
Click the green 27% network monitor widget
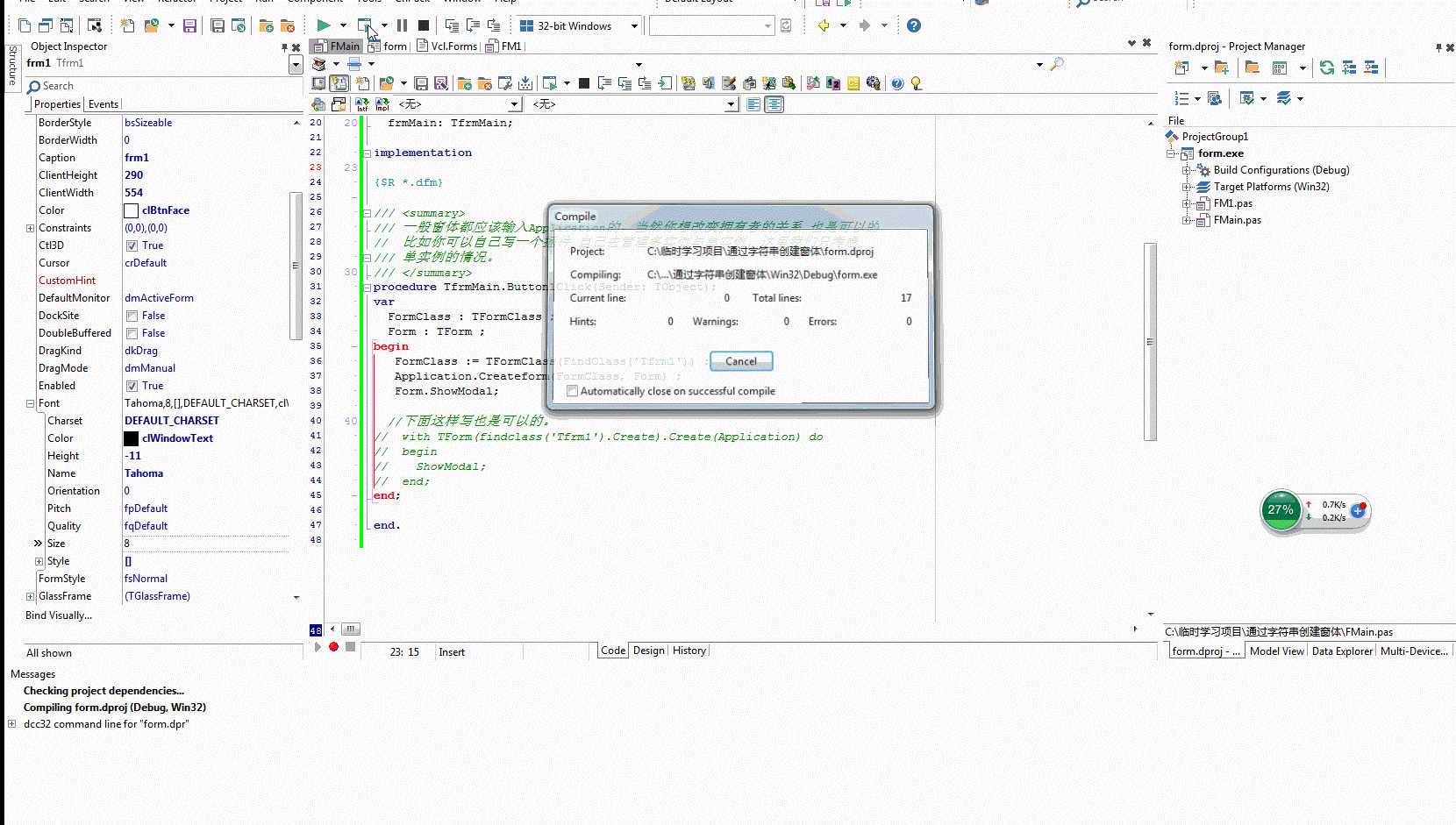1281,510
